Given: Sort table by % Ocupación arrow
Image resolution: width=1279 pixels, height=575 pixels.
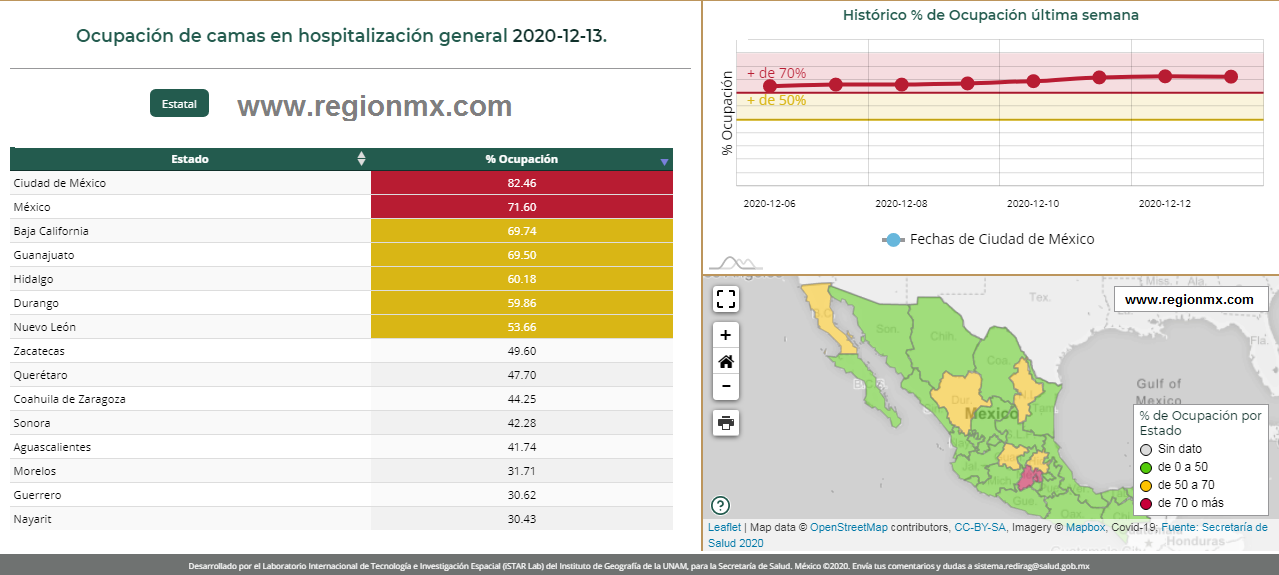Looking at the screenshot, I should pos(664,162).
